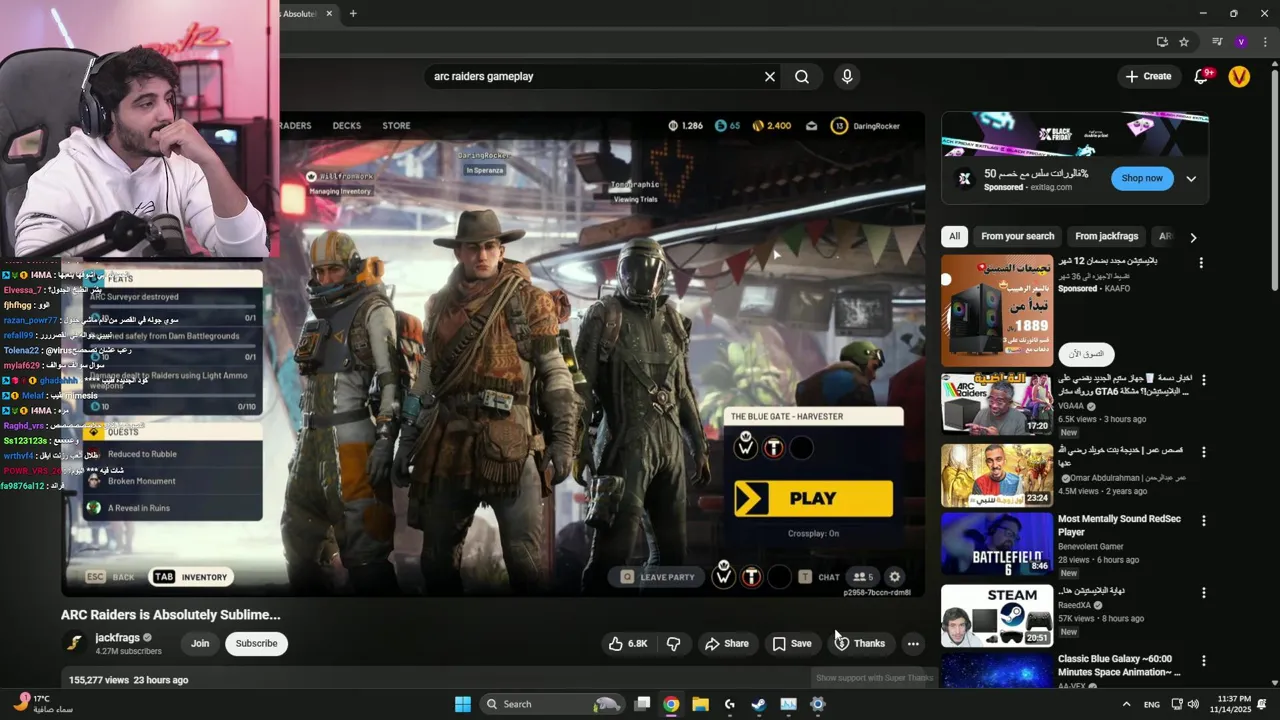Open options for Classic Blue Galaxy video
Screen dimensions: 1280x720
(x=1203, y=661)
